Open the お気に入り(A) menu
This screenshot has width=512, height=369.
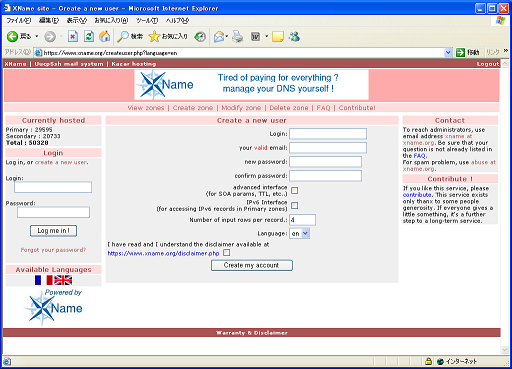coord(111,21)
